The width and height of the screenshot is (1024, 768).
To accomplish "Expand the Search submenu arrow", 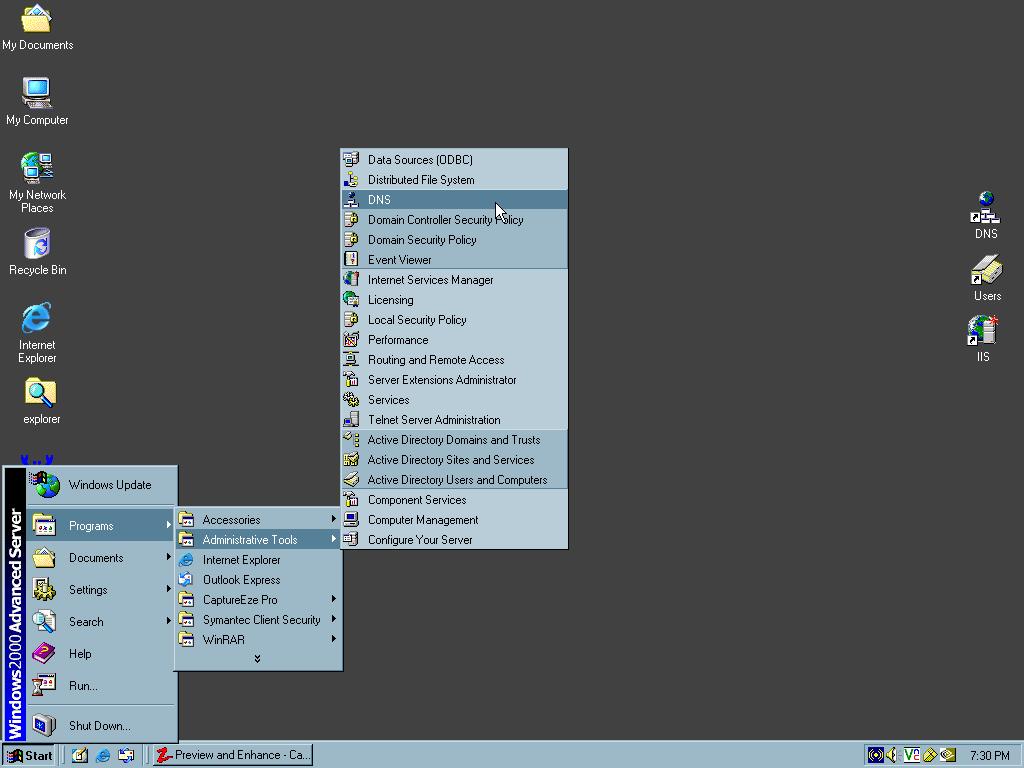I will [168, 621].
